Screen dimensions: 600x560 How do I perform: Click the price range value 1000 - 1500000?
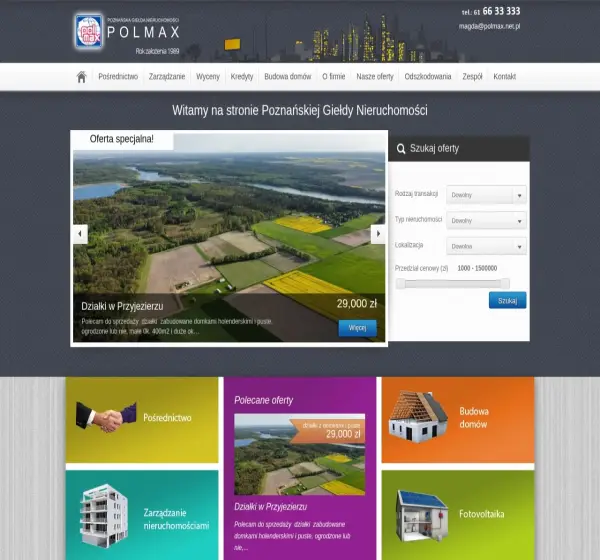pyautogui.click(x=477, y=268)
